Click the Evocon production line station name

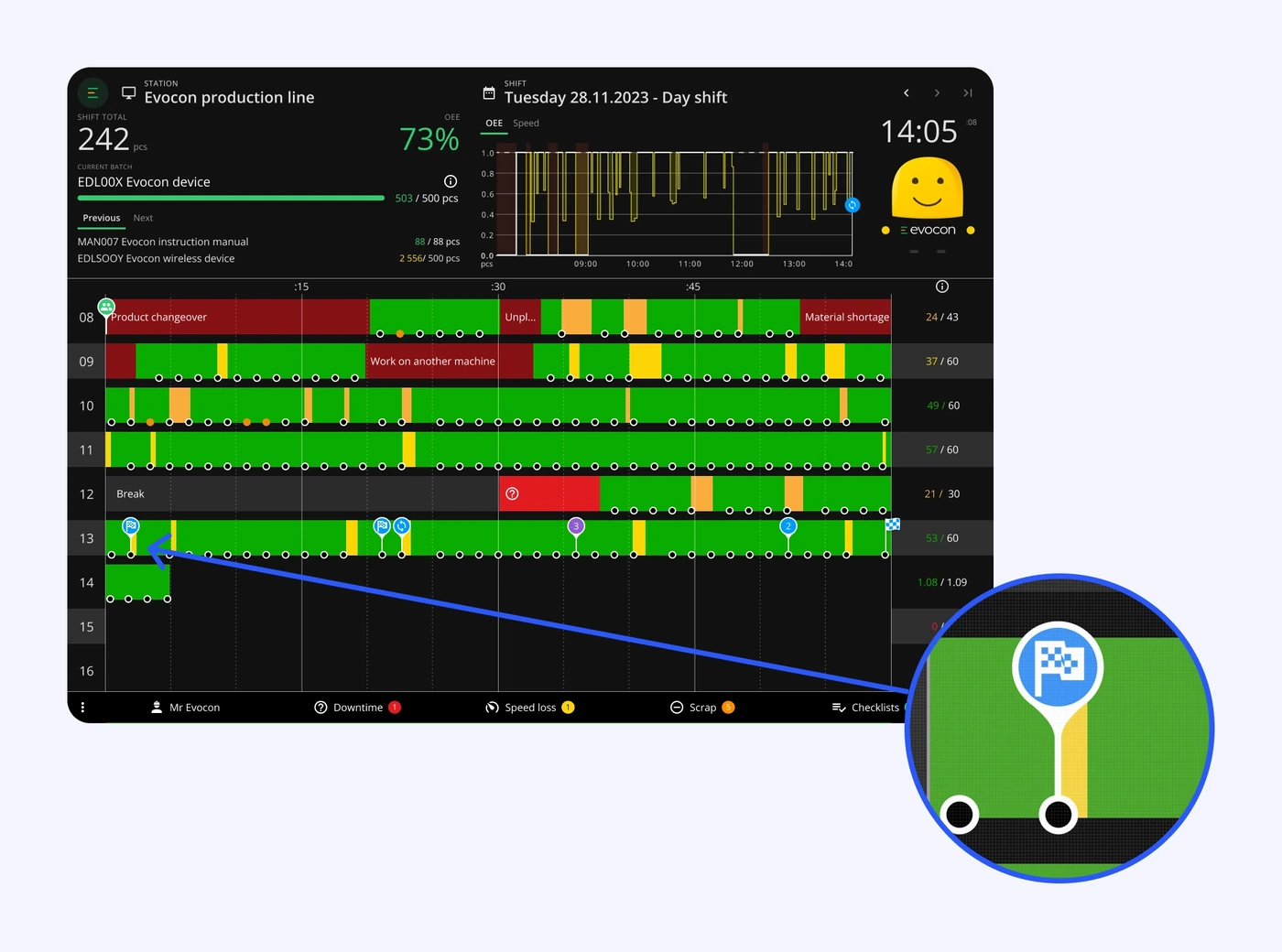click(229, 97)
